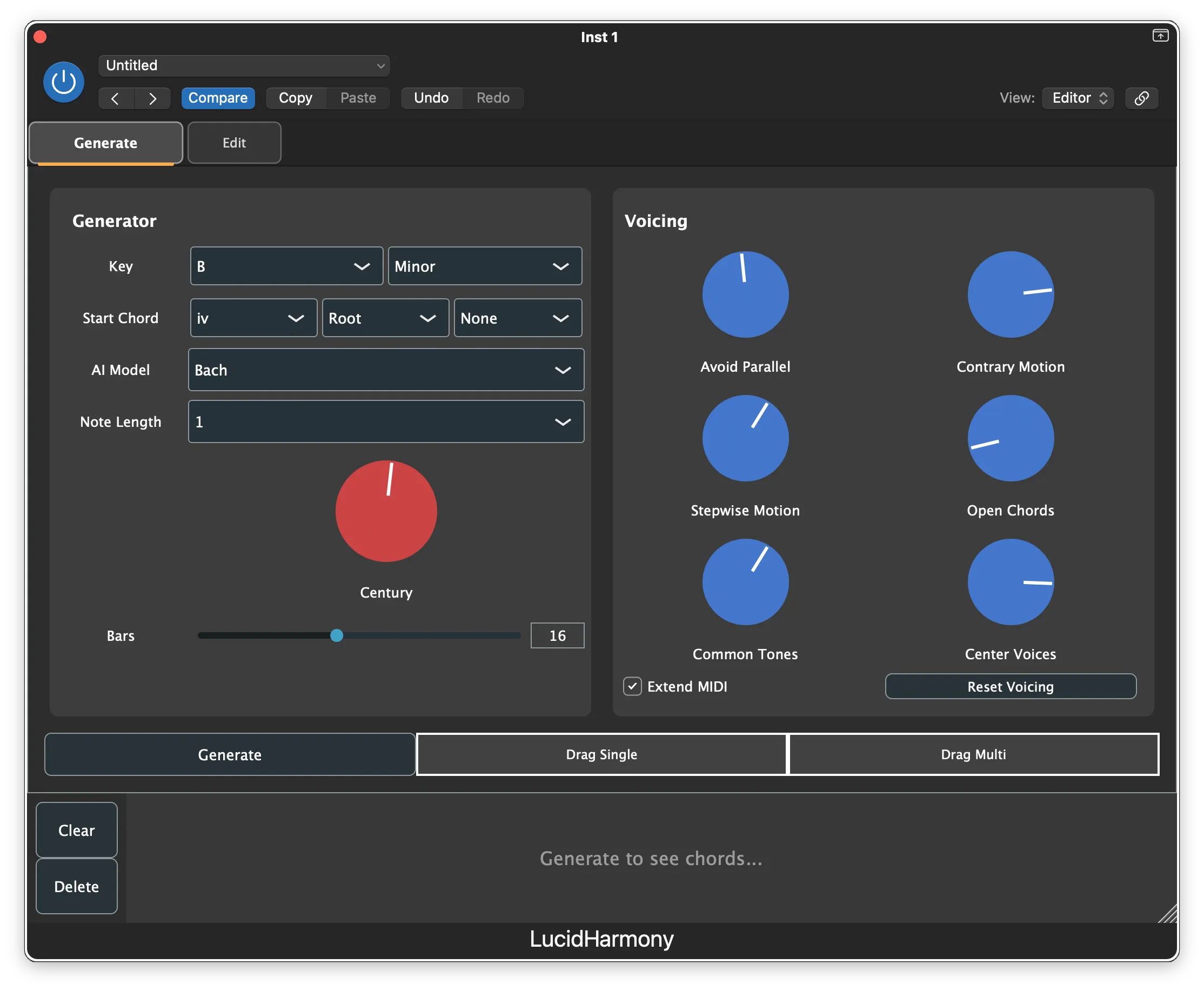Click the Open Chords knob
The image size is (1204, 991).
pyautogui.click(x=1010, y=438)
